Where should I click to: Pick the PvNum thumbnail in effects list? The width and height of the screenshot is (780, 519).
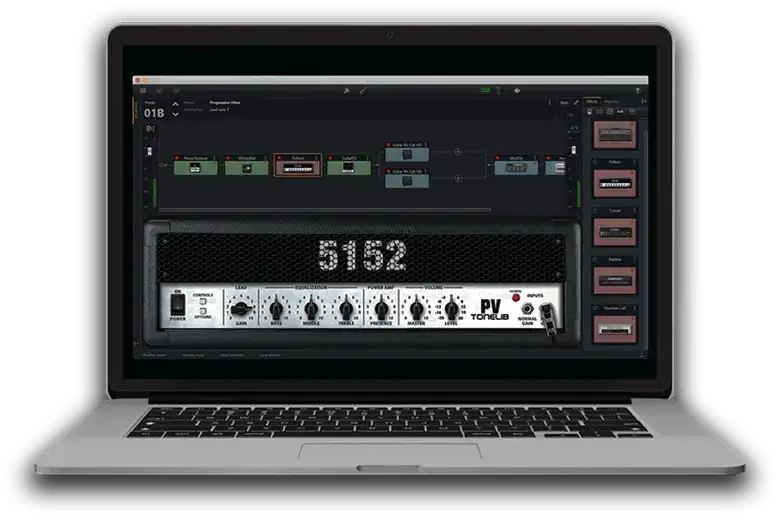point(615,183)
